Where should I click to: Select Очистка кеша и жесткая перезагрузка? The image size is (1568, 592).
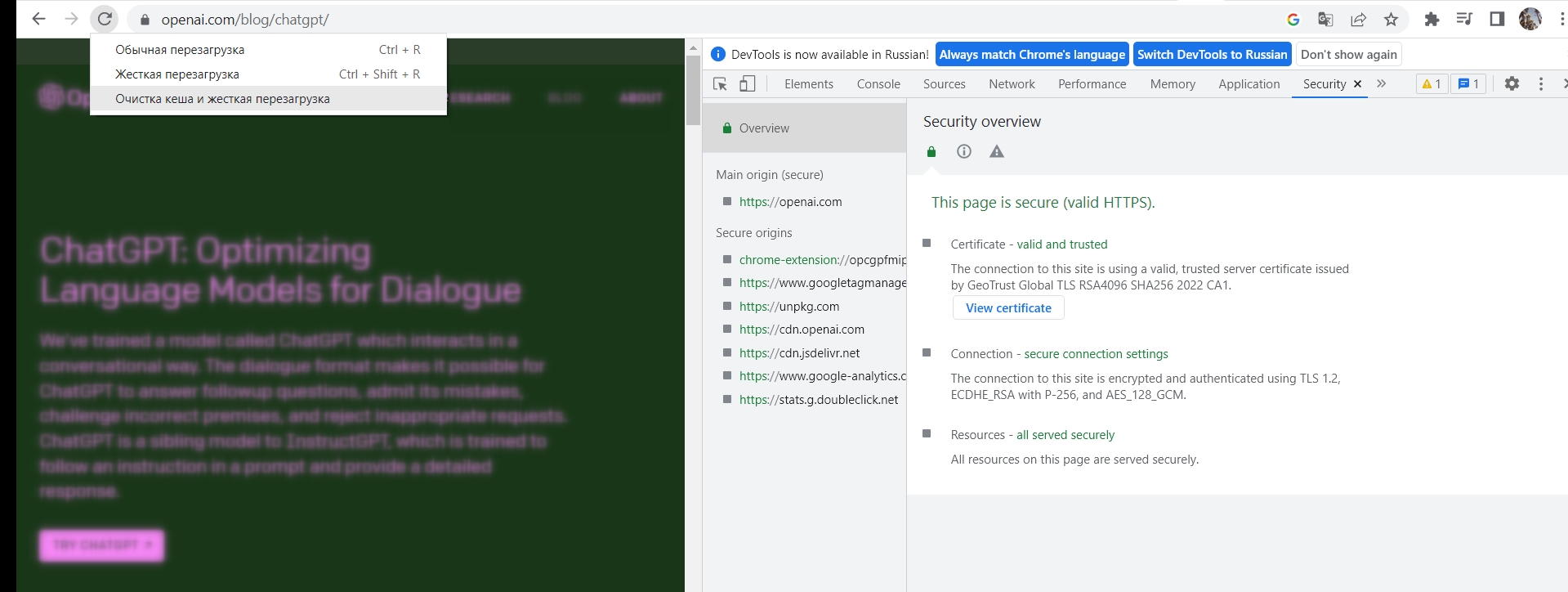[268, 99]
